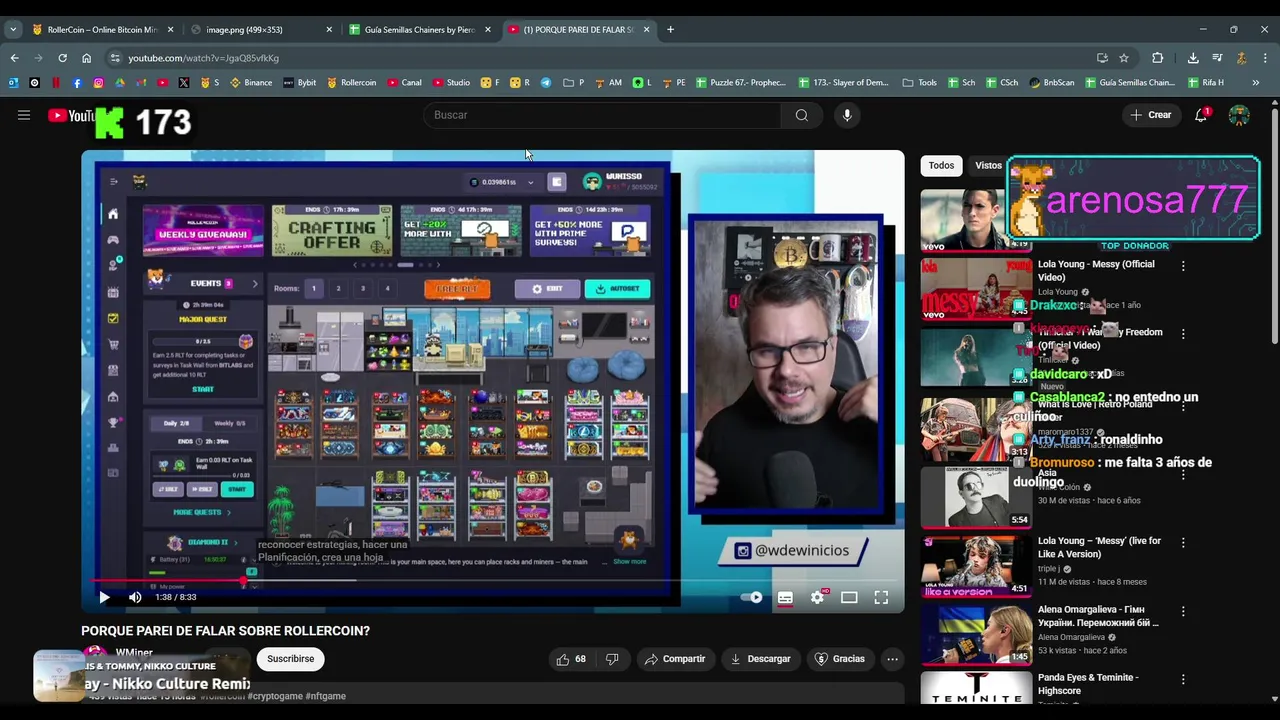The height and width of the screenshot is (720, 1280).
Task: Open options for Lola Young Messy Official Video
Action: pos(1183,266)
